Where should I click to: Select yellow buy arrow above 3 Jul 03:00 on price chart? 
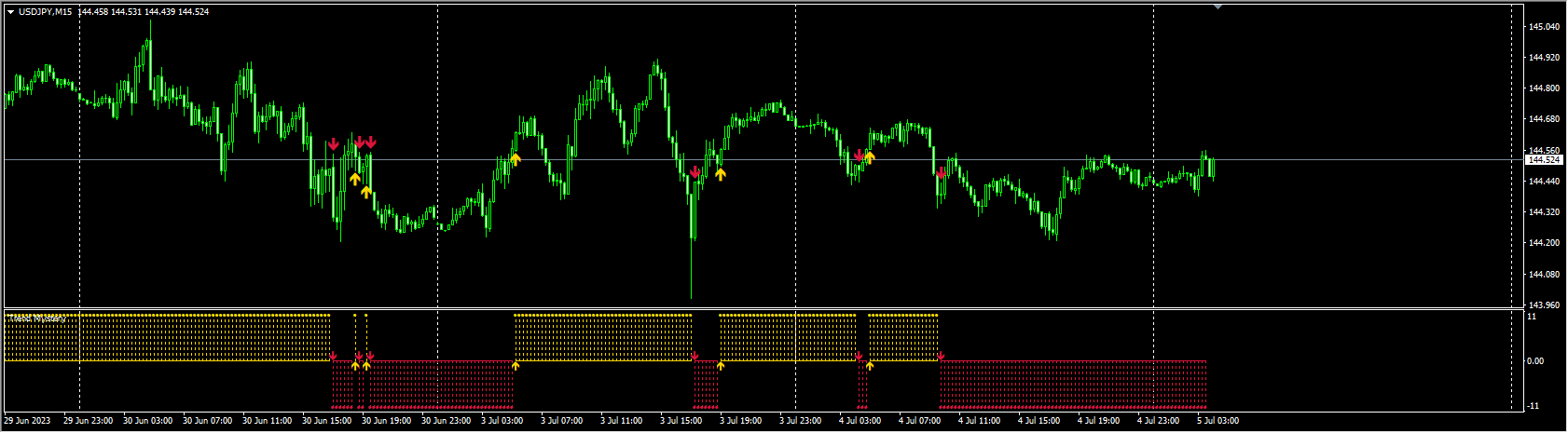pyautogui.click(x=516, y=159)
